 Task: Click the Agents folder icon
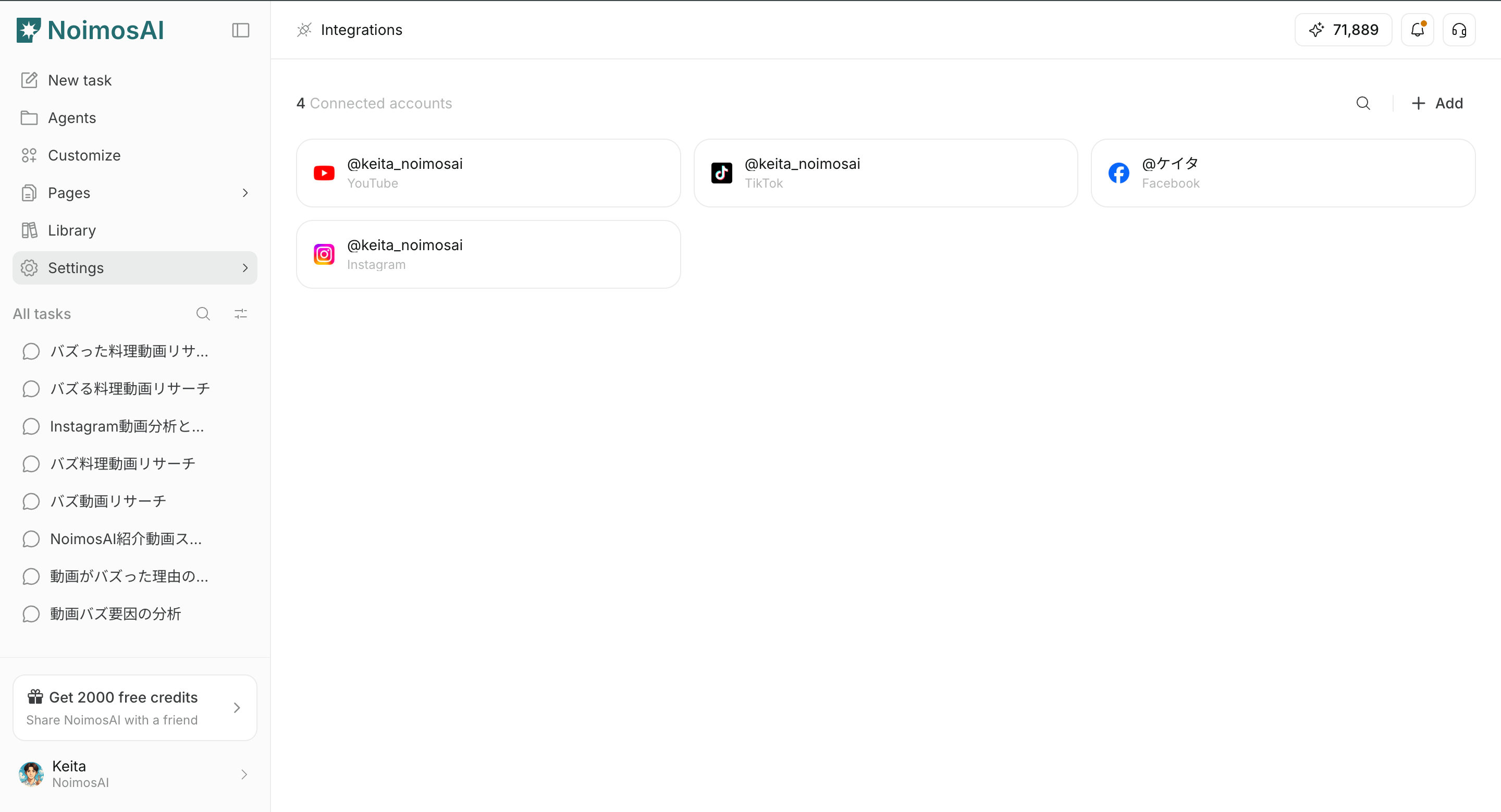[x=29, y=118]
